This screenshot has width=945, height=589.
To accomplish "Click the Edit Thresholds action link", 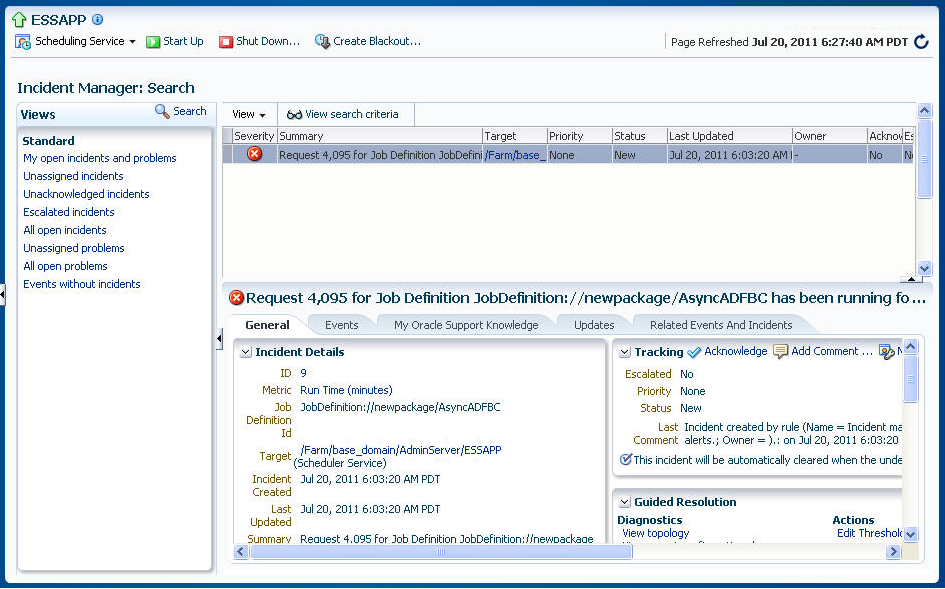I will 867,534.
